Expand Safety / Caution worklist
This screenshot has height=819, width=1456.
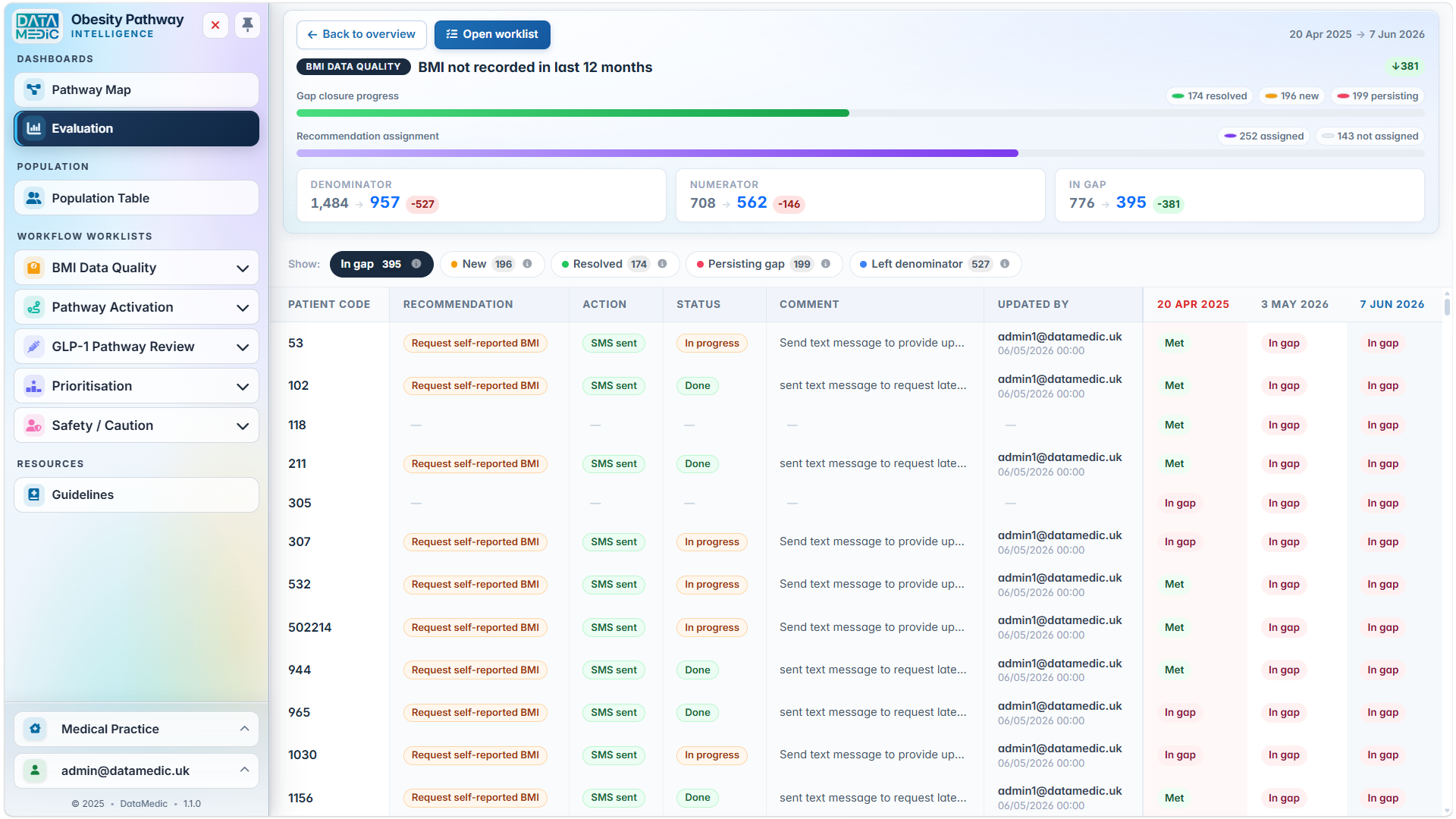[243, 425]
